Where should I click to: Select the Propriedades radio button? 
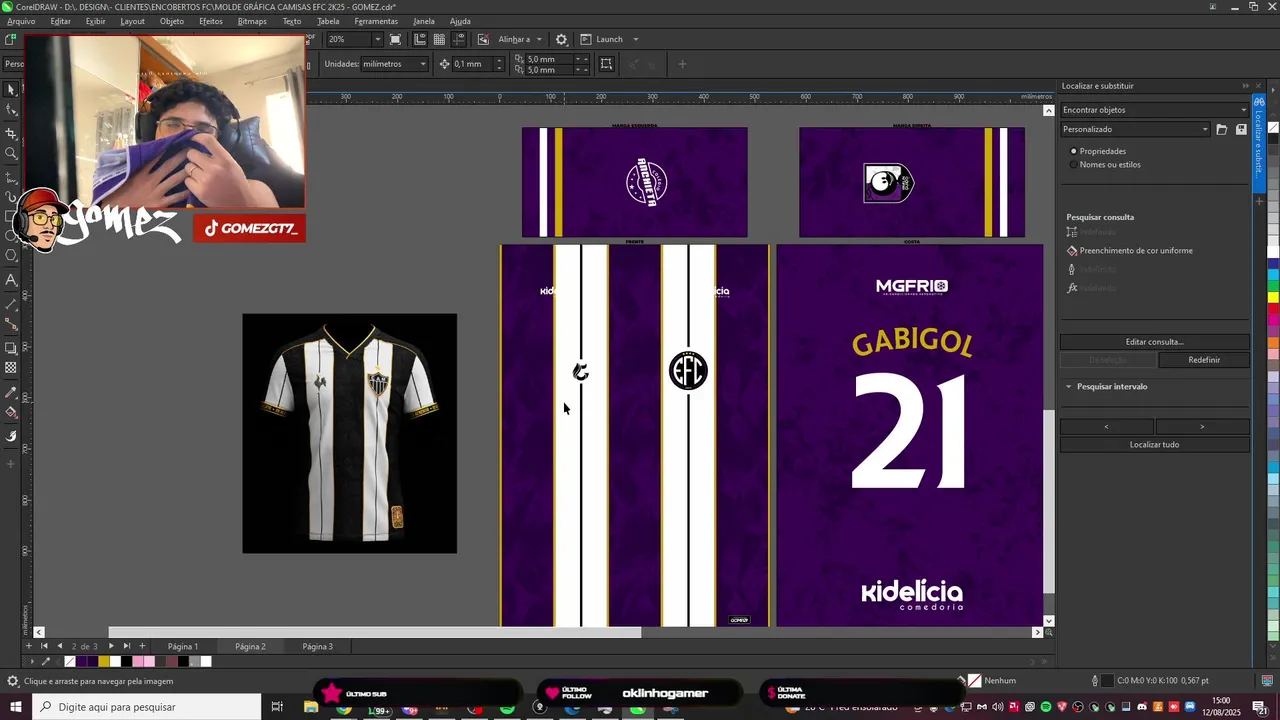click(x=1074, y=151)
